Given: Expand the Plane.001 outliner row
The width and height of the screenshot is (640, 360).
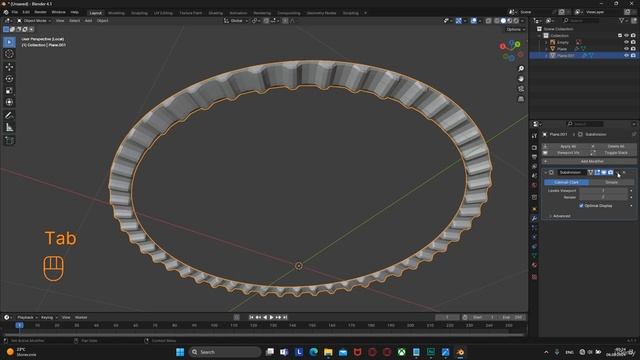Looking at the screenshot, I should [546, 55].
